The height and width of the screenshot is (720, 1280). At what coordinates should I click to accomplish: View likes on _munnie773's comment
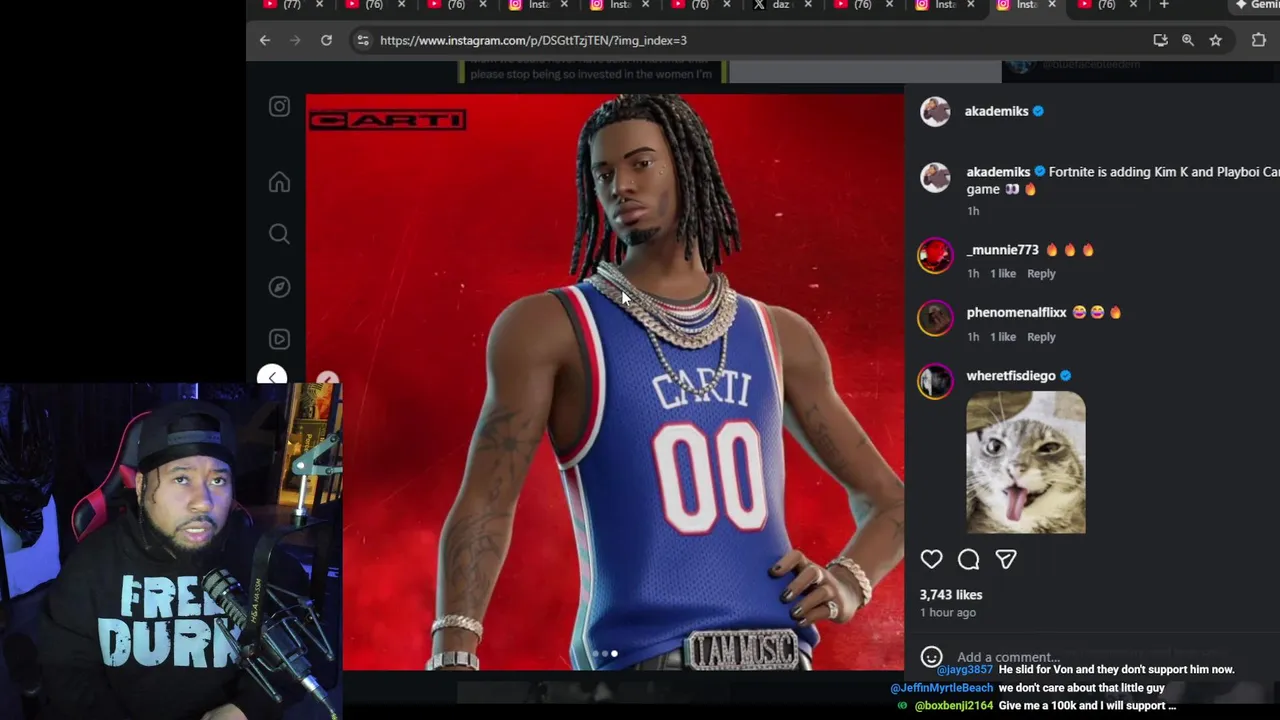[1003, 274]
